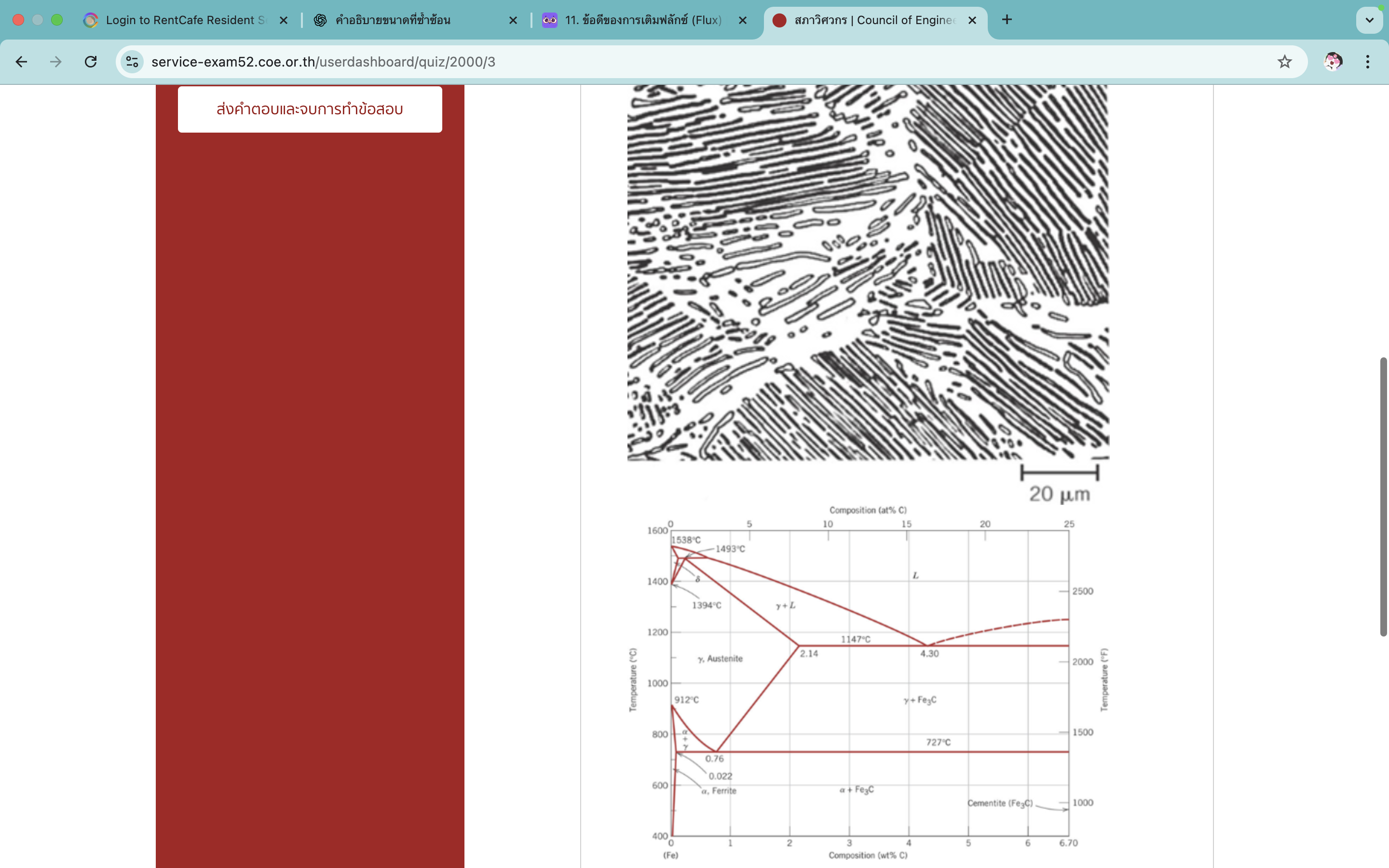1389x868 pixels.
Task: Click the green macOS zoom button
Action: (57, 19)
